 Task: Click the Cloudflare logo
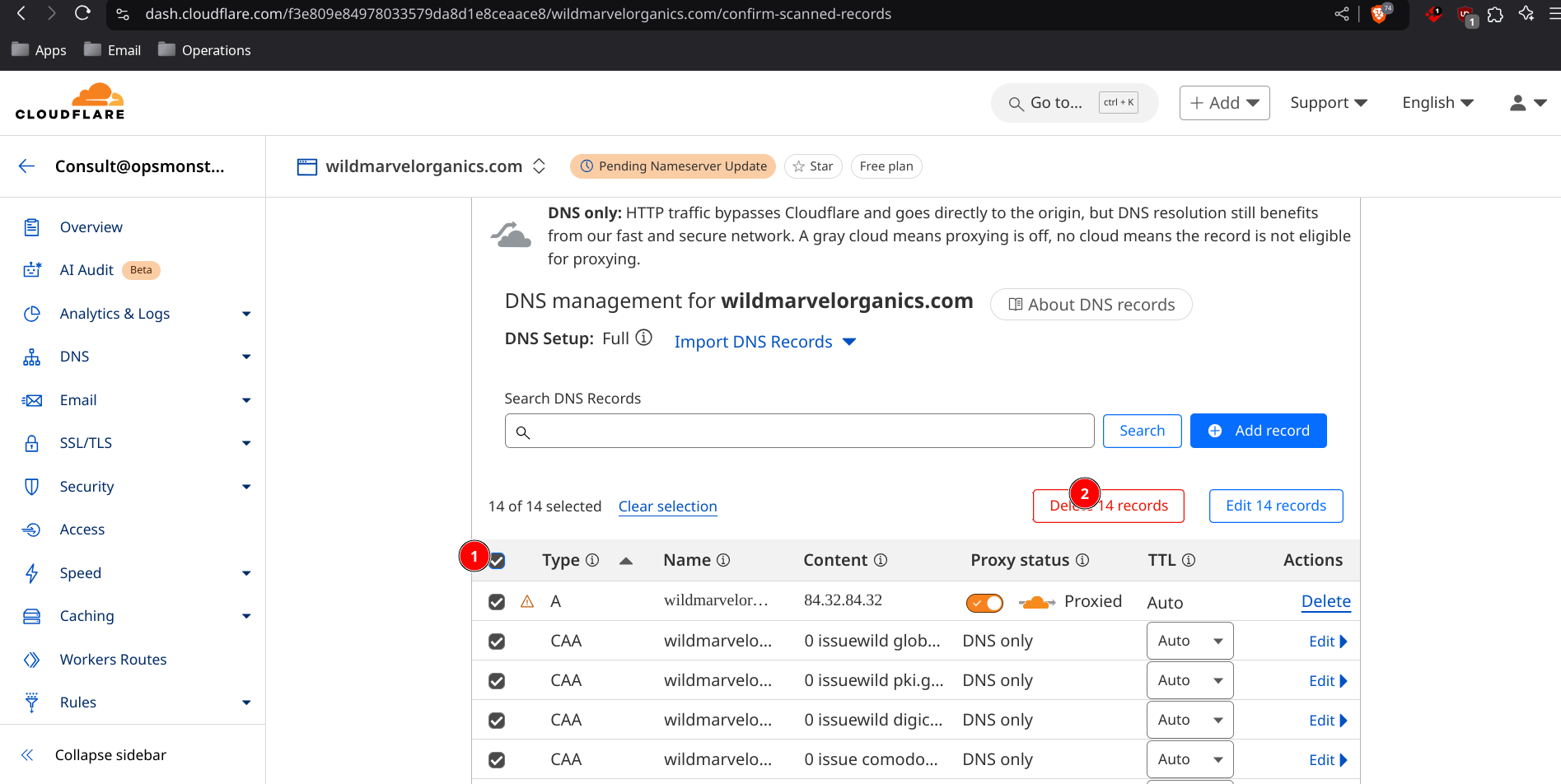click(x=70, y=102)
